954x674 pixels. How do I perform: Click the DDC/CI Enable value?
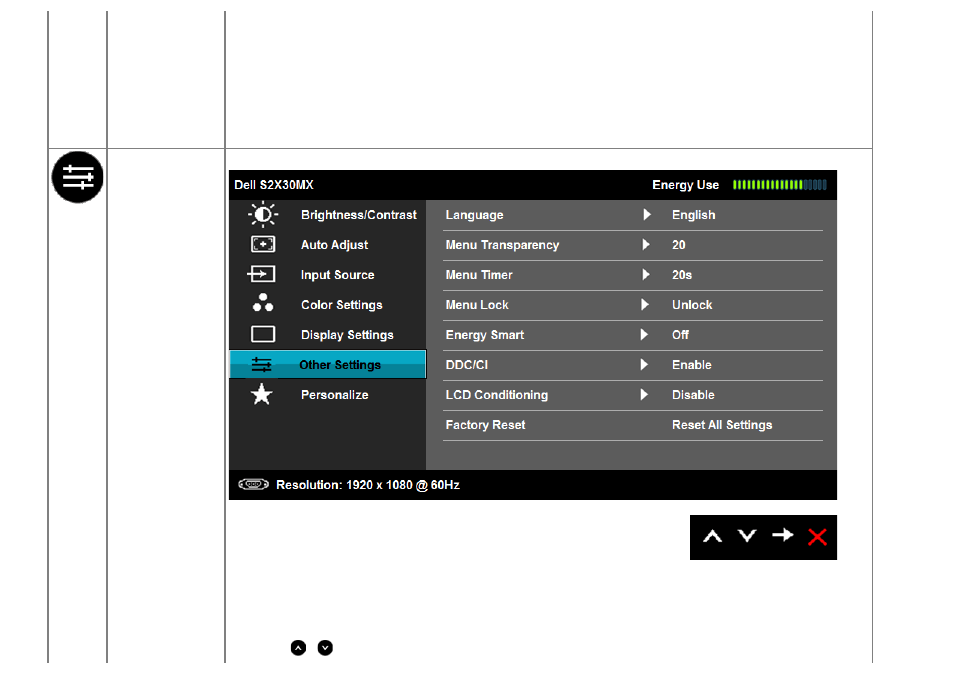692,365
